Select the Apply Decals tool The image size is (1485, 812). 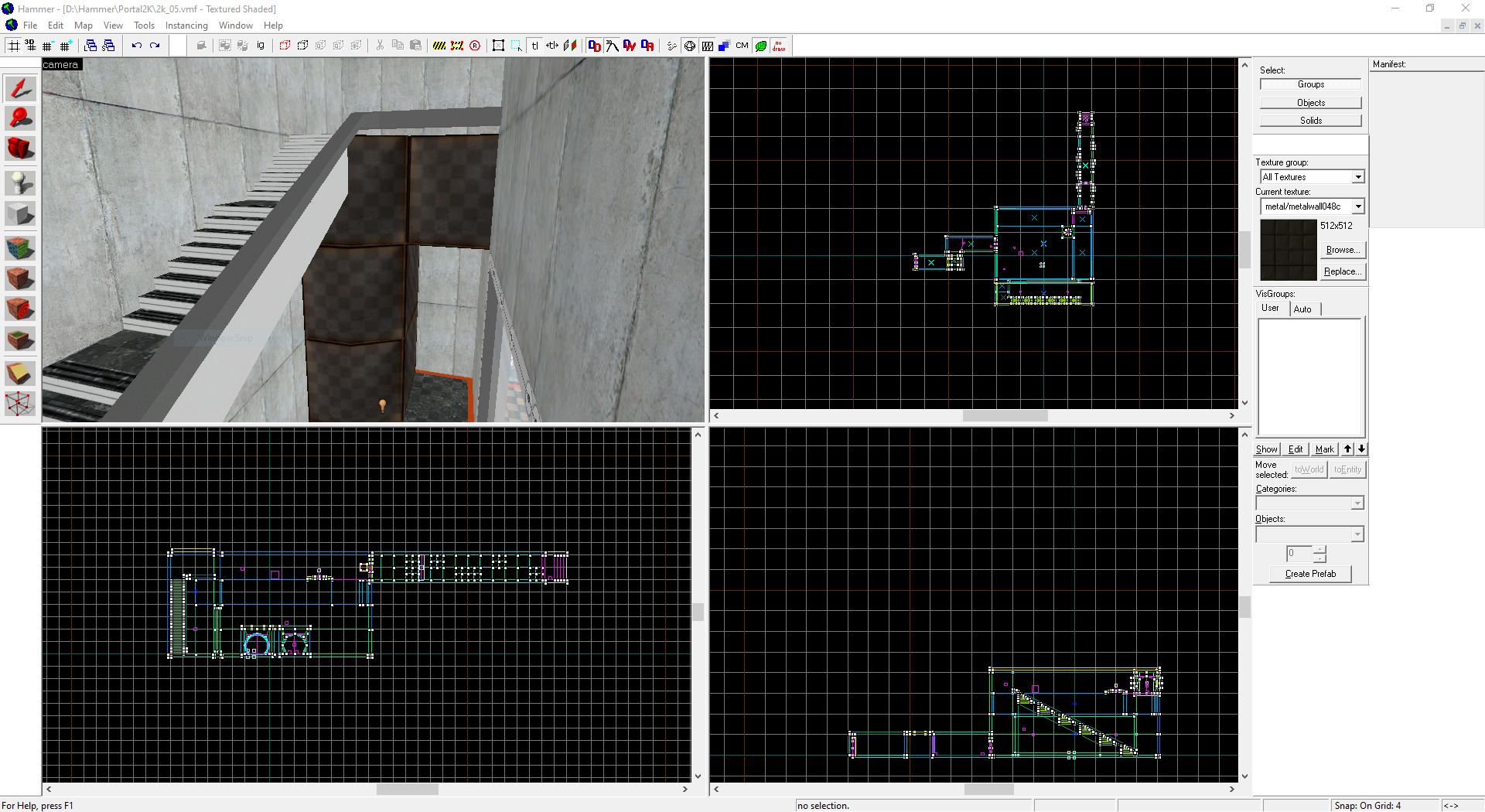(x=20, y=309)
